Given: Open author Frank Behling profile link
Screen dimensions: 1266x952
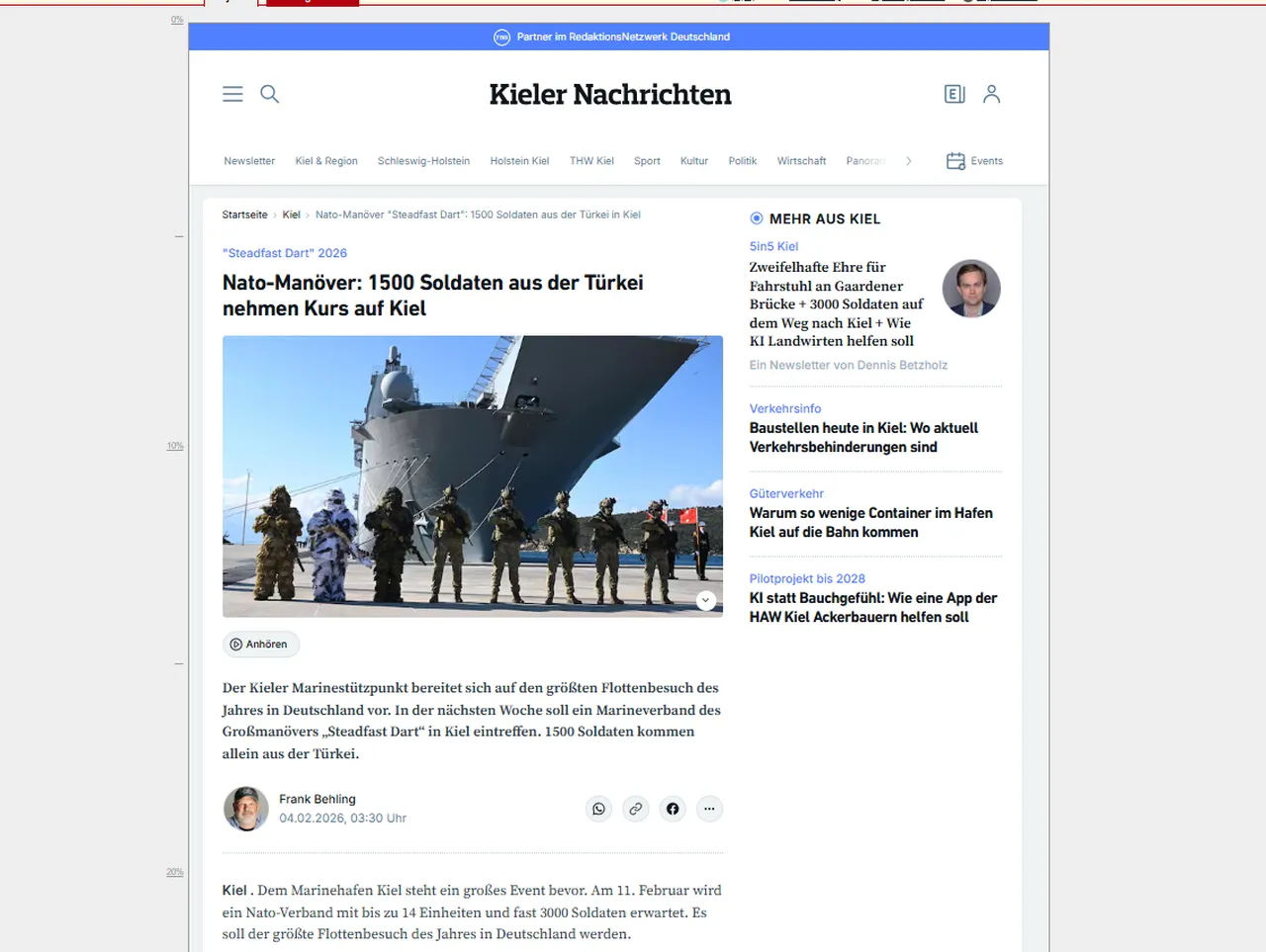Looking at the screenshot, I should coord(316,799).
